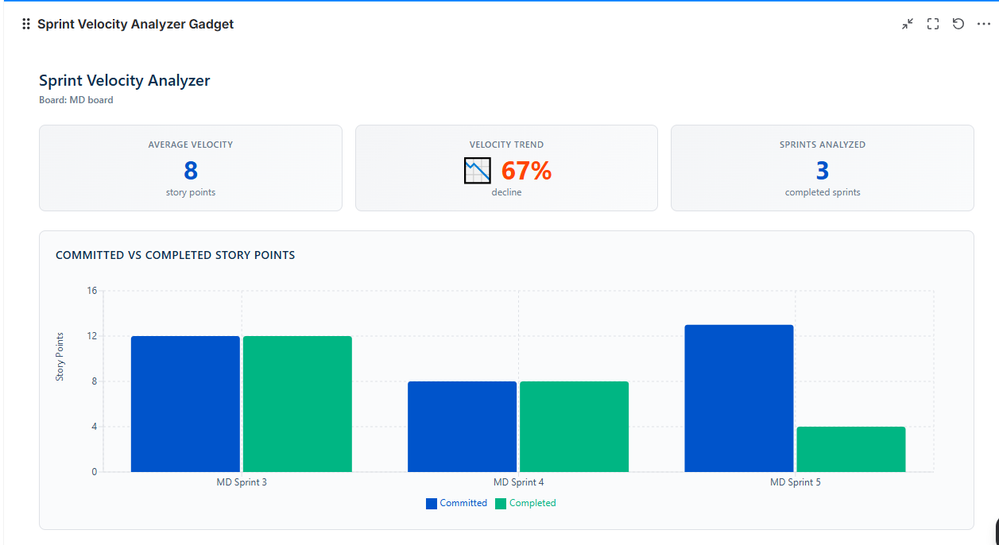Toggle the Committed legend entry
The image size is (999, 545).
pos(456,503)
